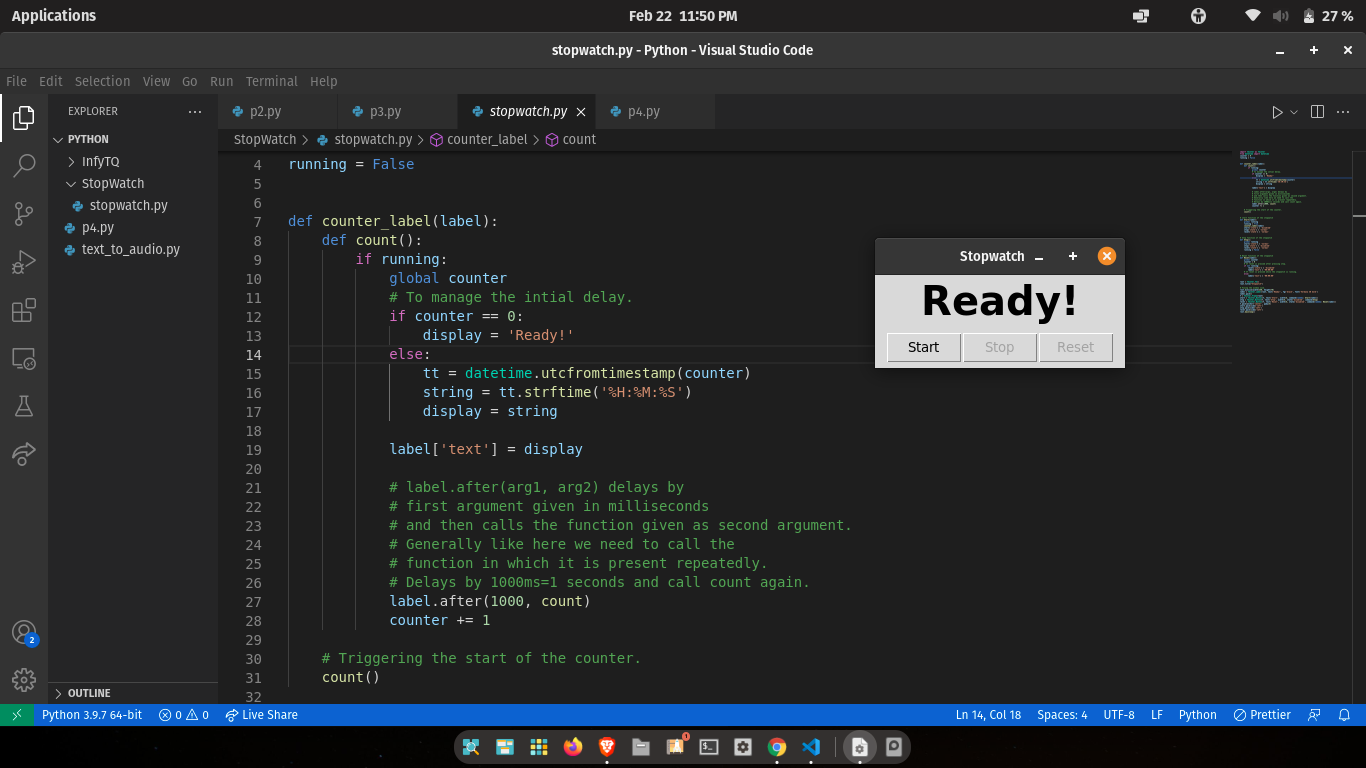
Task: Open the Source Control view
Action: click(x=24, y=214)
